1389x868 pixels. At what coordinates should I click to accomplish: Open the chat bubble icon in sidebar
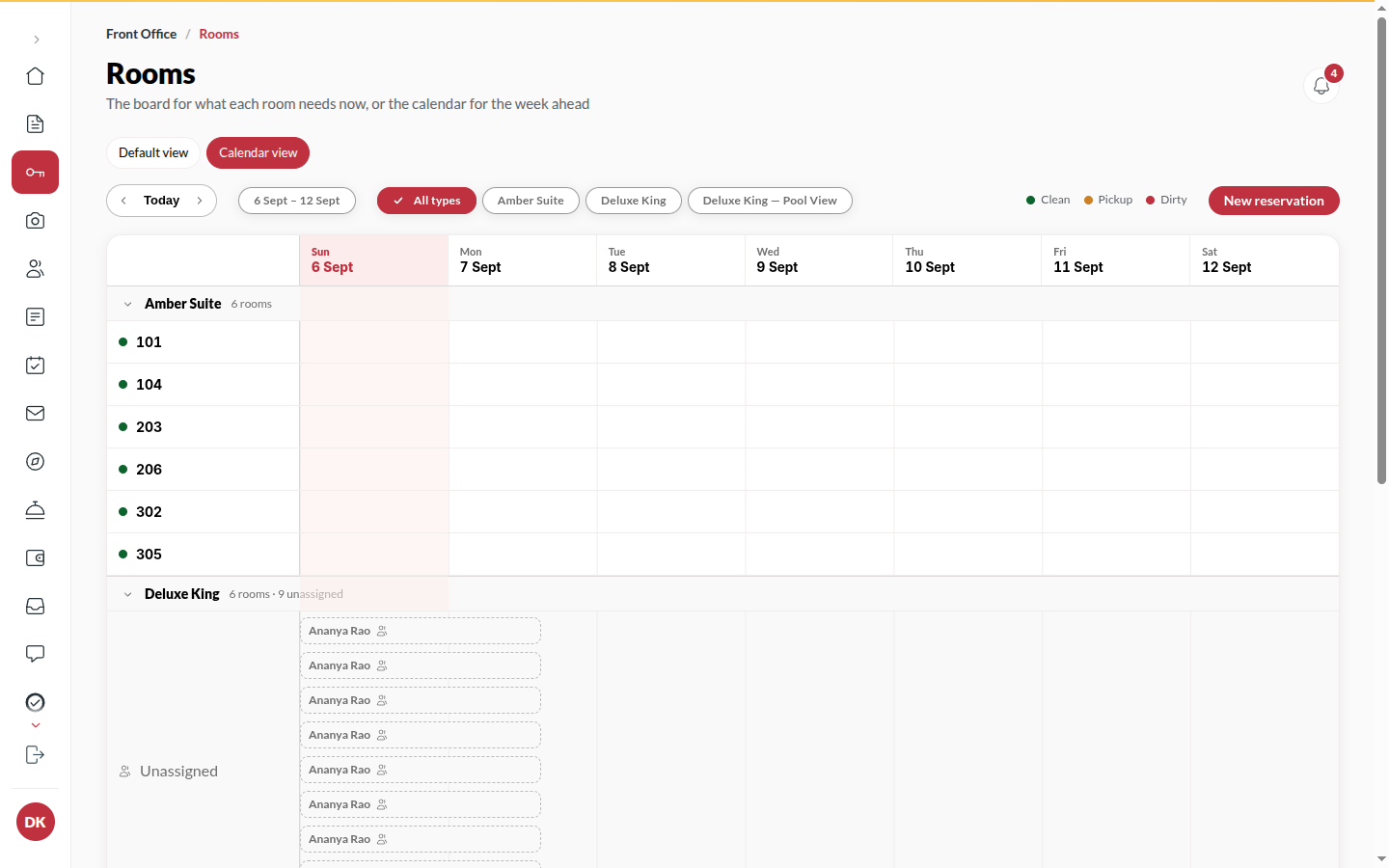tap(35, 655)
